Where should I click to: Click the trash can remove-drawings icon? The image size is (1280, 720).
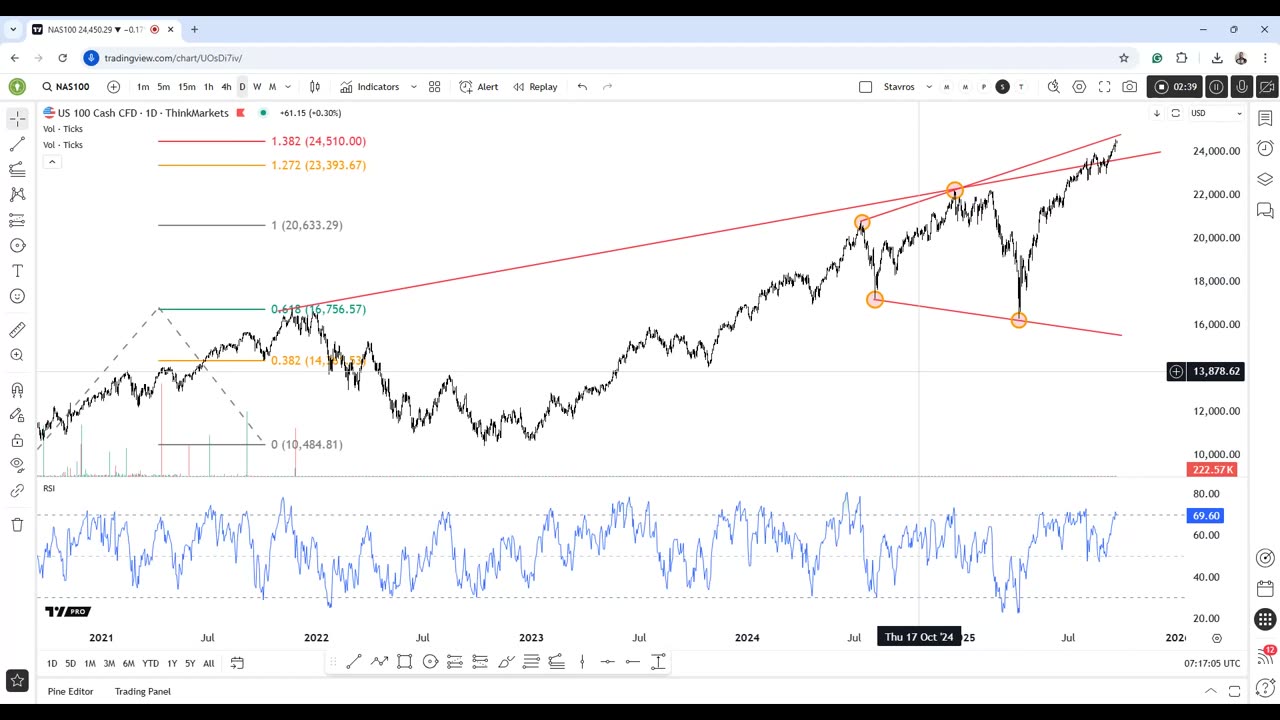tap(17, 525)
